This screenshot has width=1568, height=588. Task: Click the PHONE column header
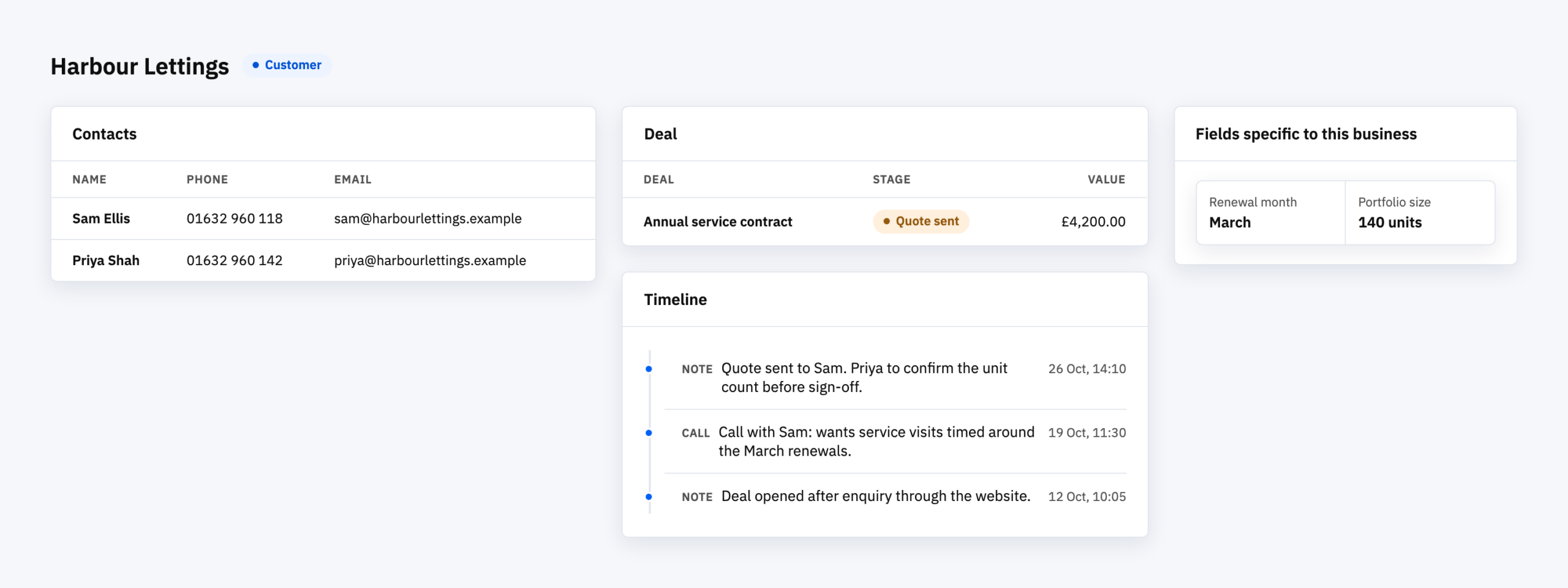click(x=207, y=179)
